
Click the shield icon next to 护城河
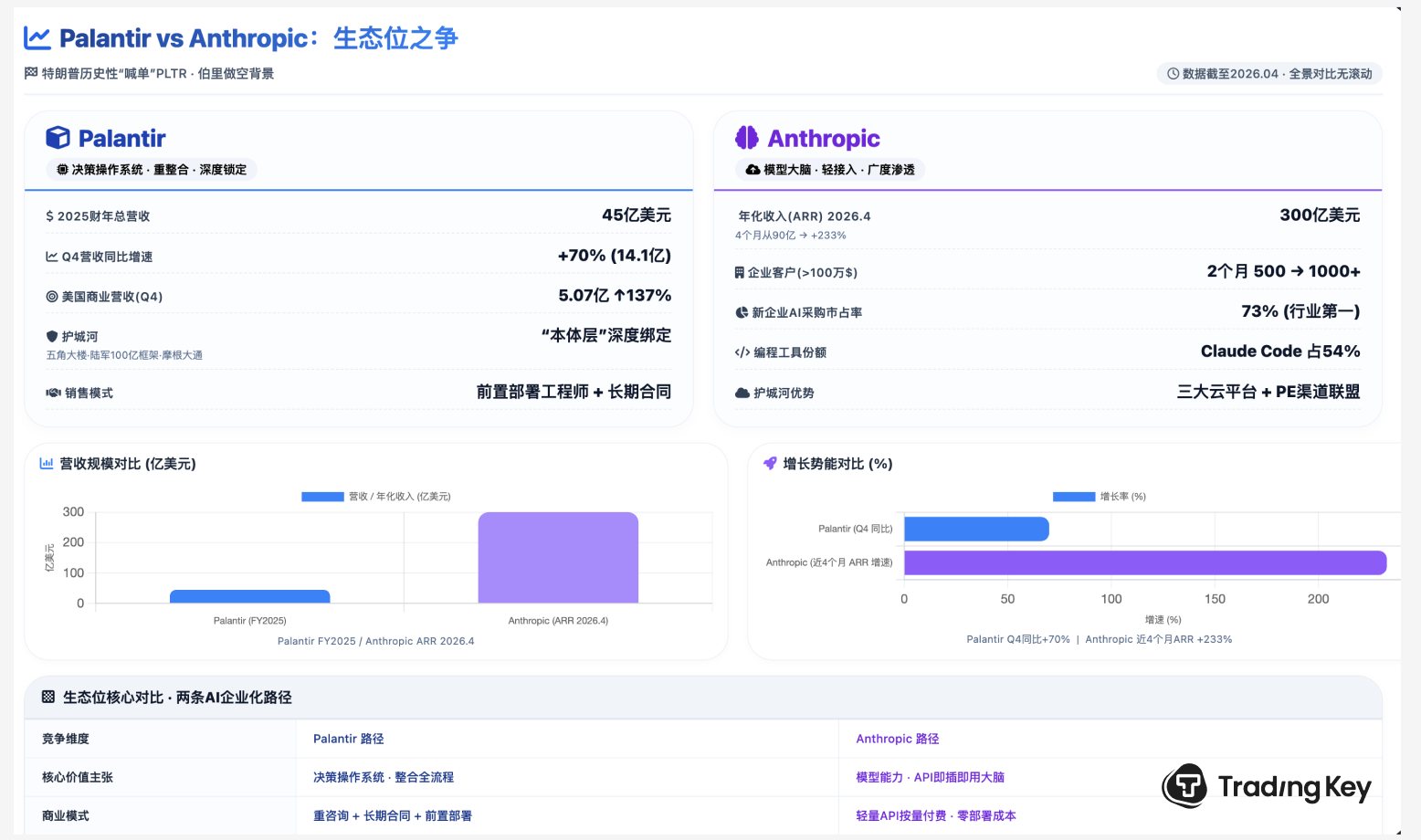pyautogui.click(x=52, y=337)
